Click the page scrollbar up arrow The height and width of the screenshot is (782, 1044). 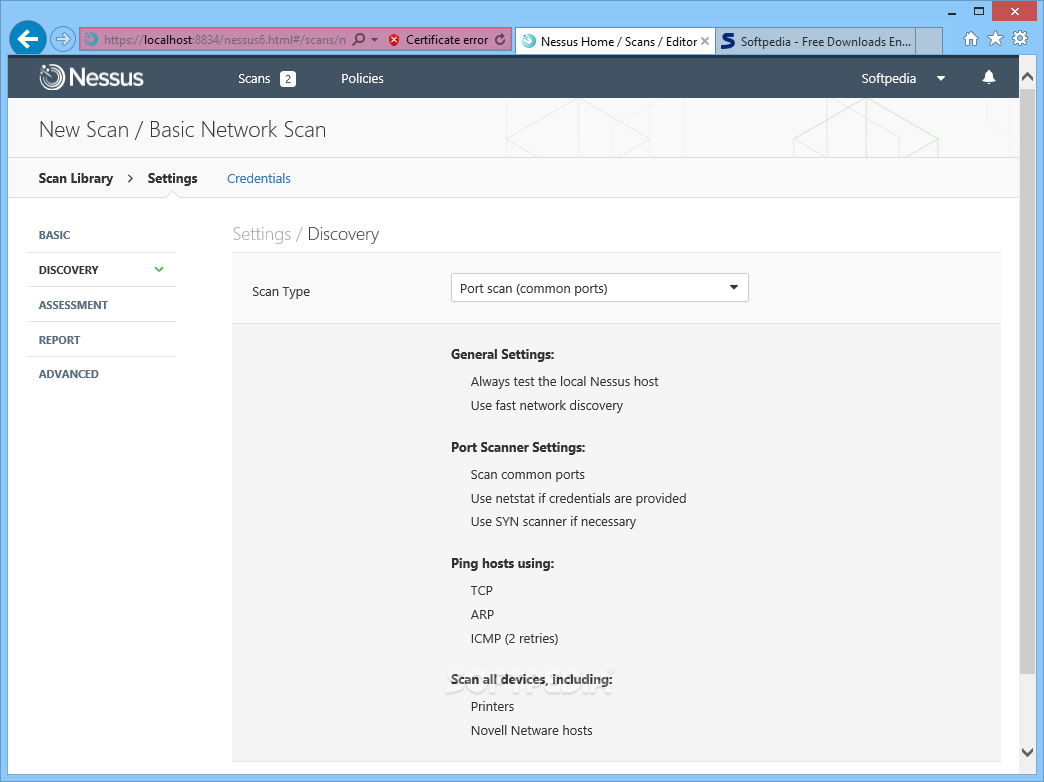[x=1027, y=77]
